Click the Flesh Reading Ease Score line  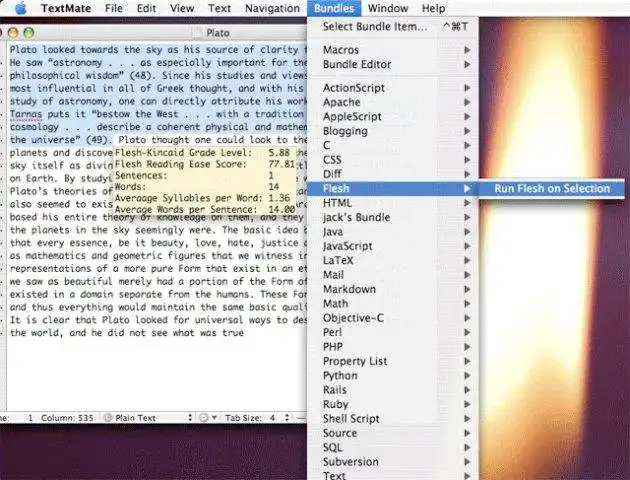click(205, 164)
